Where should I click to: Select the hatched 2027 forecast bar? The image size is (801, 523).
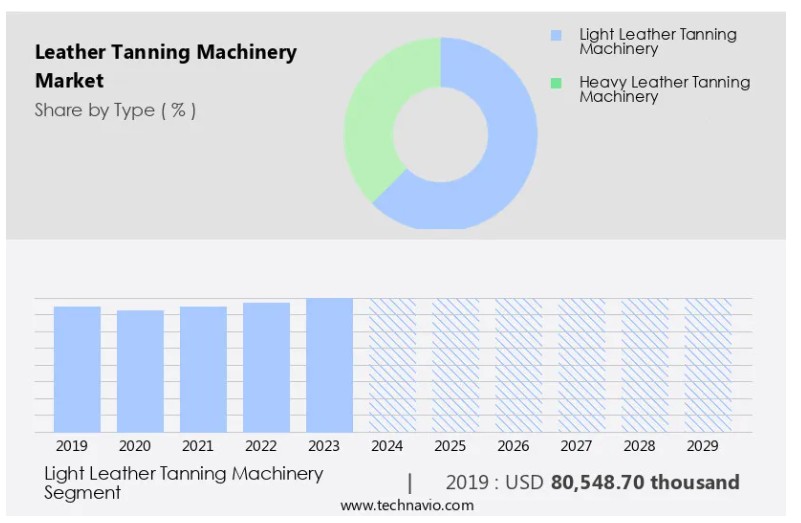point(581,365)
